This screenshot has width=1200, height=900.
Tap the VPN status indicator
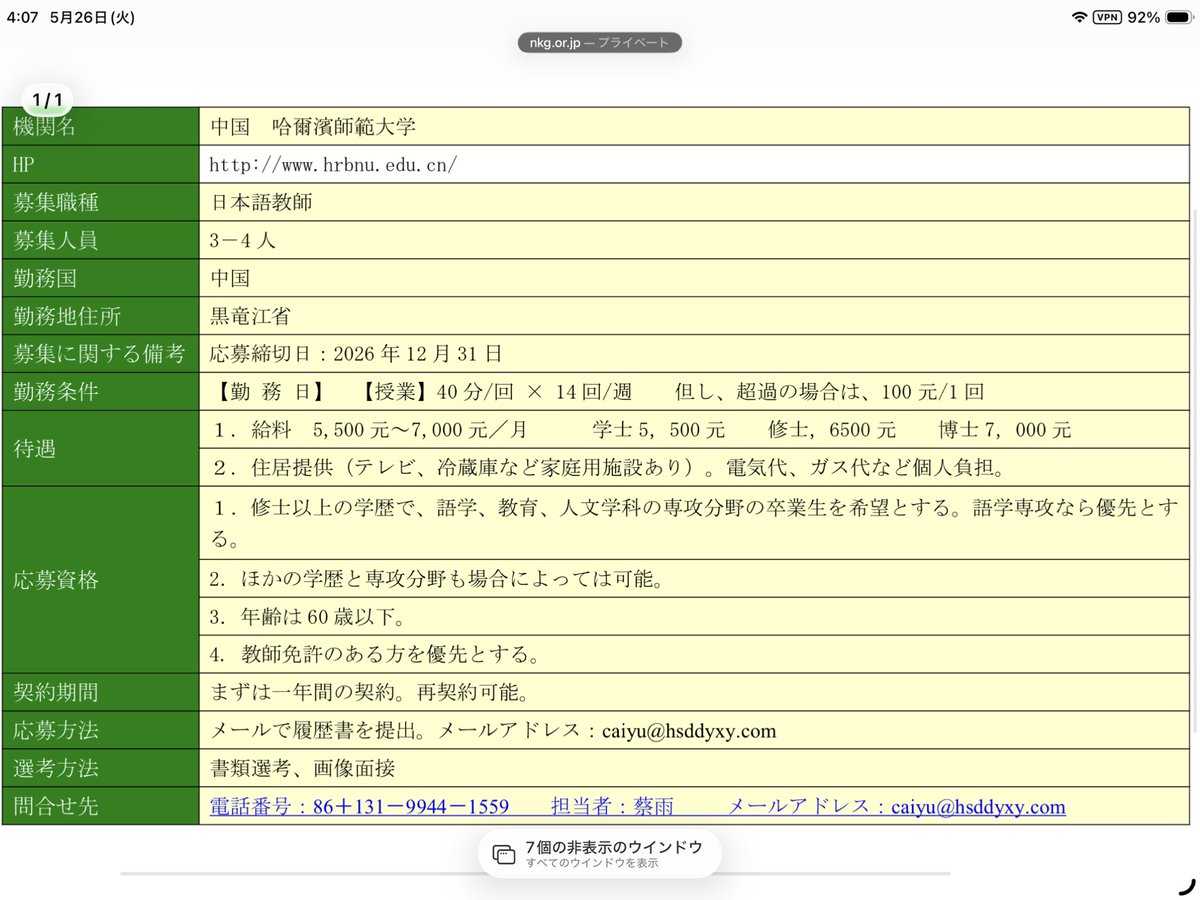(1107, 17)
